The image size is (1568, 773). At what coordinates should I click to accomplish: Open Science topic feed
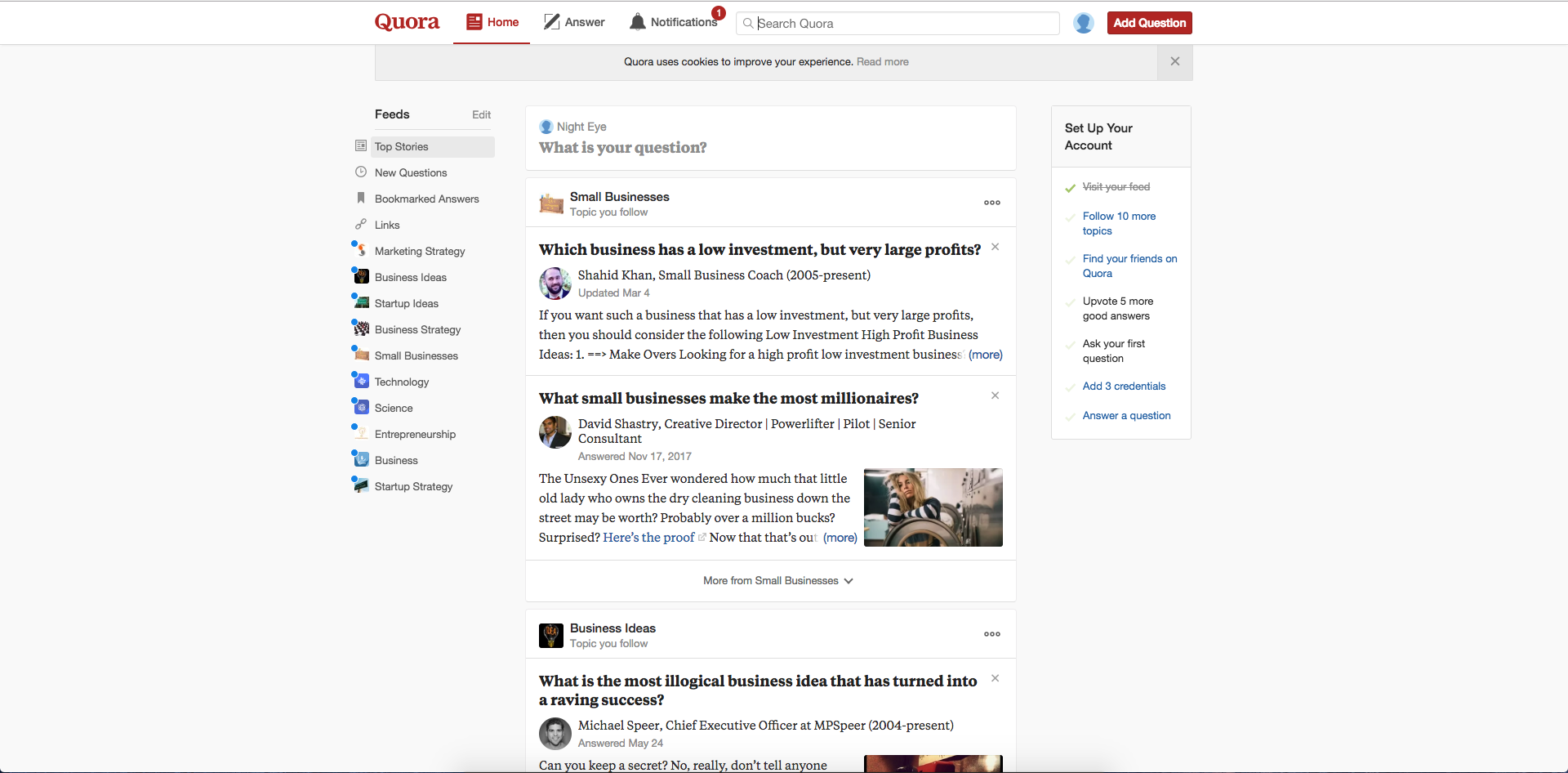(x=393, y=408)
